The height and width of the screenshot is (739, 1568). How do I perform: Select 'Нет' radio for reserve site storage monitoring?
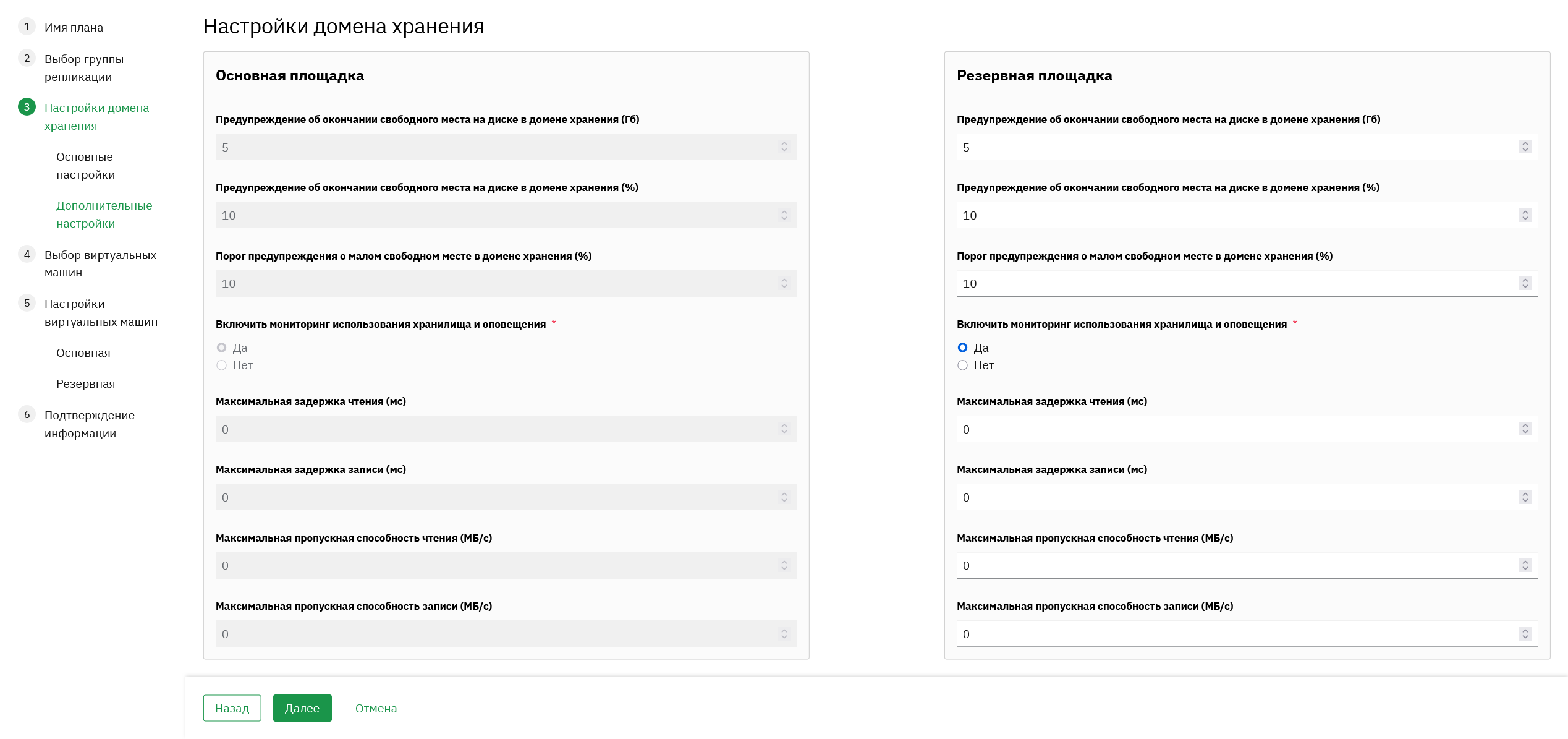(962, 365)
